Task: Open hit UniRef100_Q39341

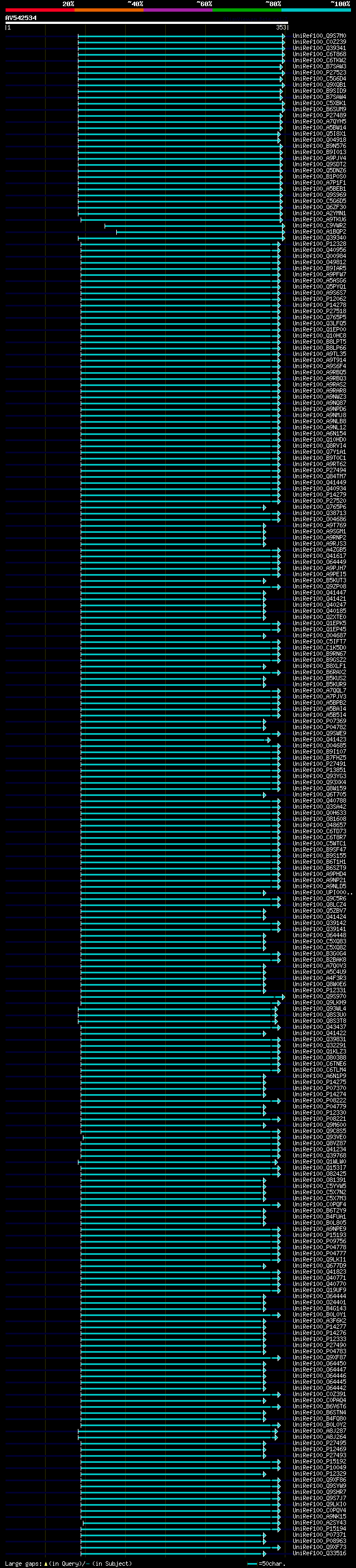Action: point(319,48)
